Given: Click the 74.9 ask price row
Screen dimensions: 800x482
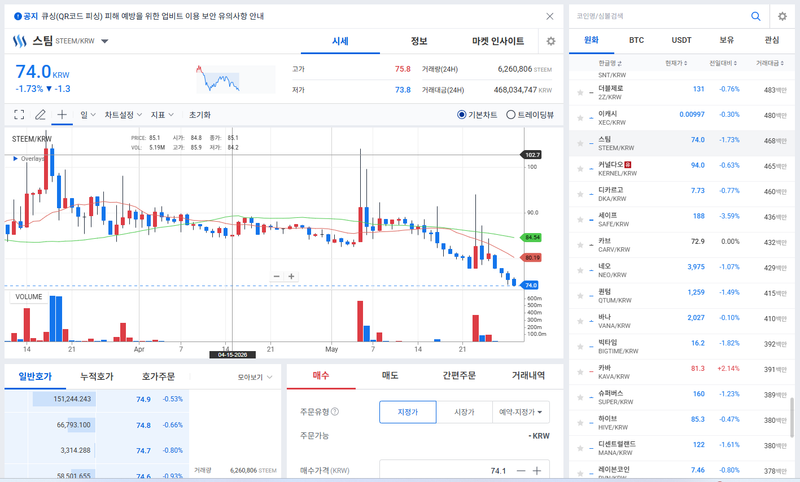Looking at the screenshot, I should [97, 399].
